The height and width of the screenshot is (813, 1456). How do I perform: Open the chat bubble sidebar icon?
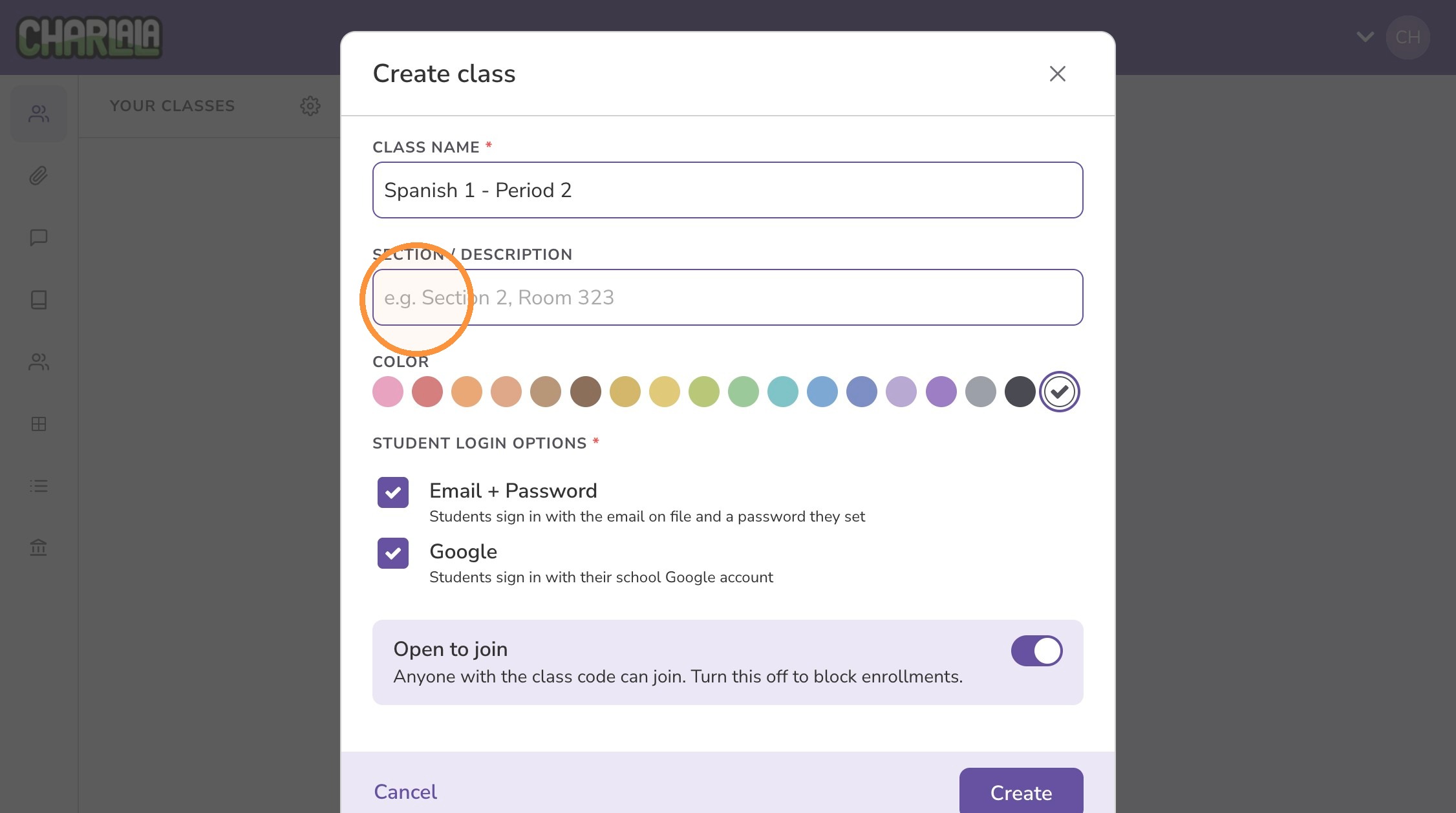click(39, 238)
